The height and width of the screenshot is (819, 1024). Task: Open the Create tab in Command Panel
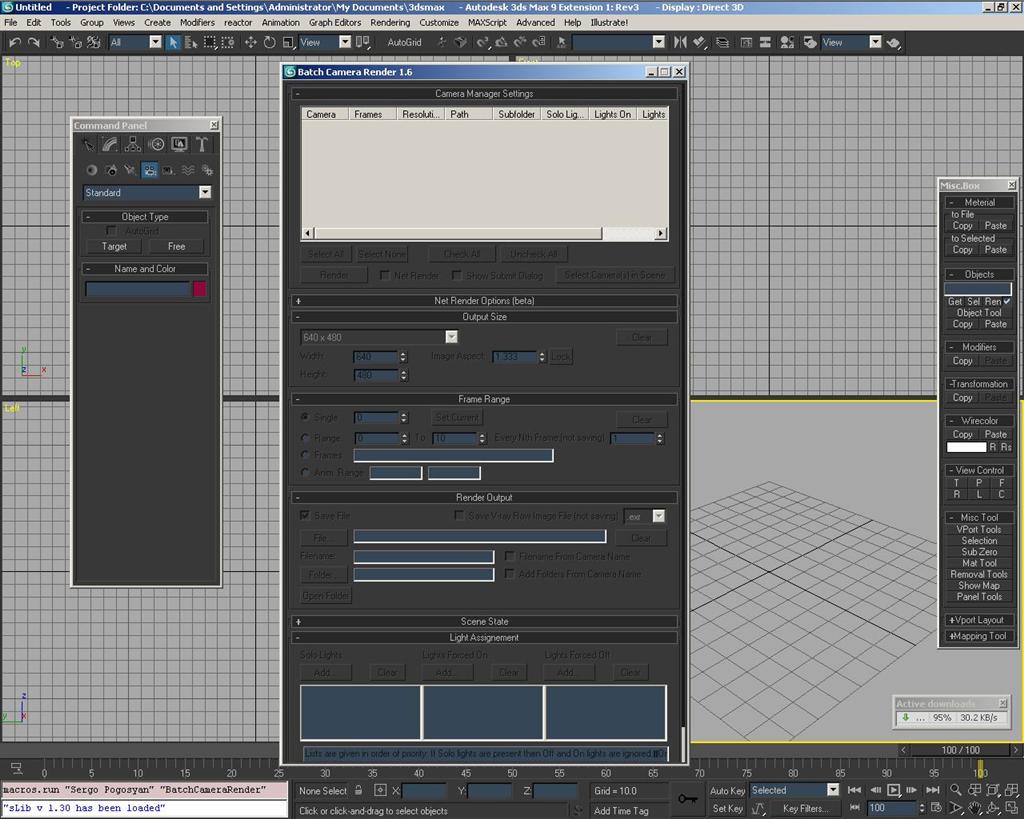tap(88, 144)
